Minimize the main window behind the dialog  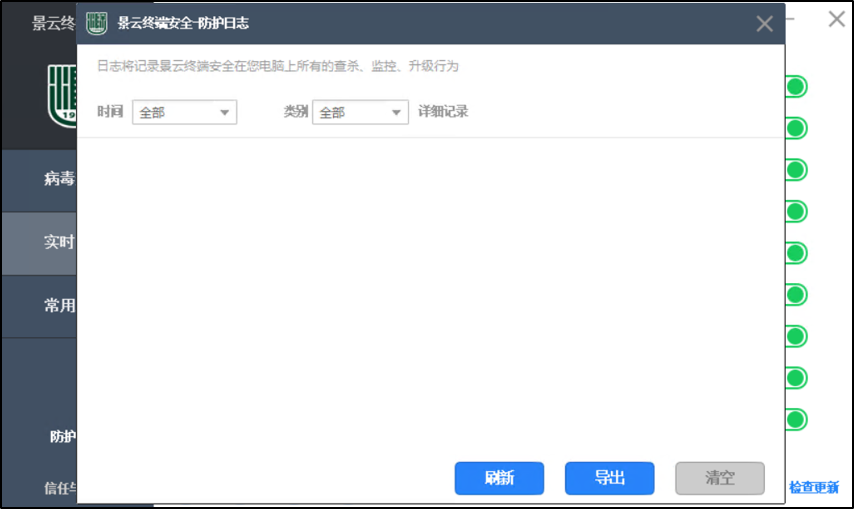(790, 19)
